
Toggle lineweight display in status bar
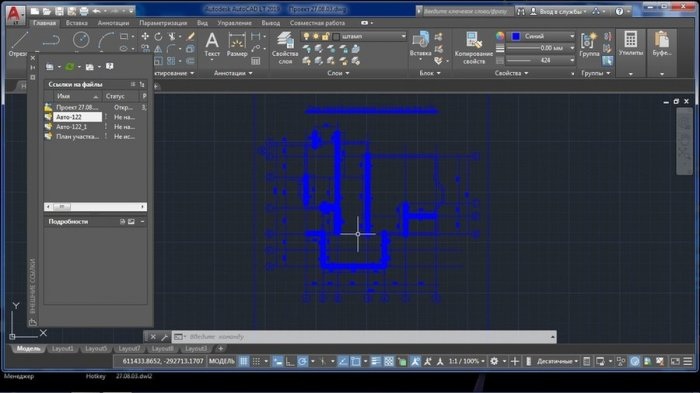pyautogui.click(x=376, y=361)
